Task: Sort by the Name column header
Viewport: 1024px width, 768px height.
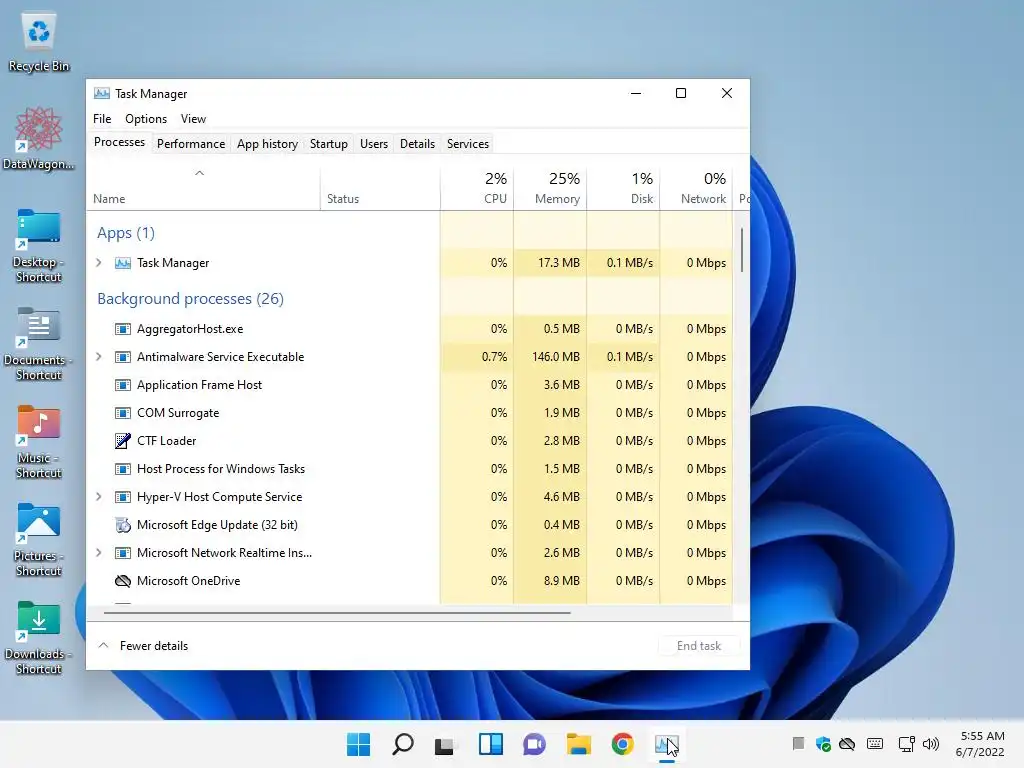Action: [x=202, y=188]
